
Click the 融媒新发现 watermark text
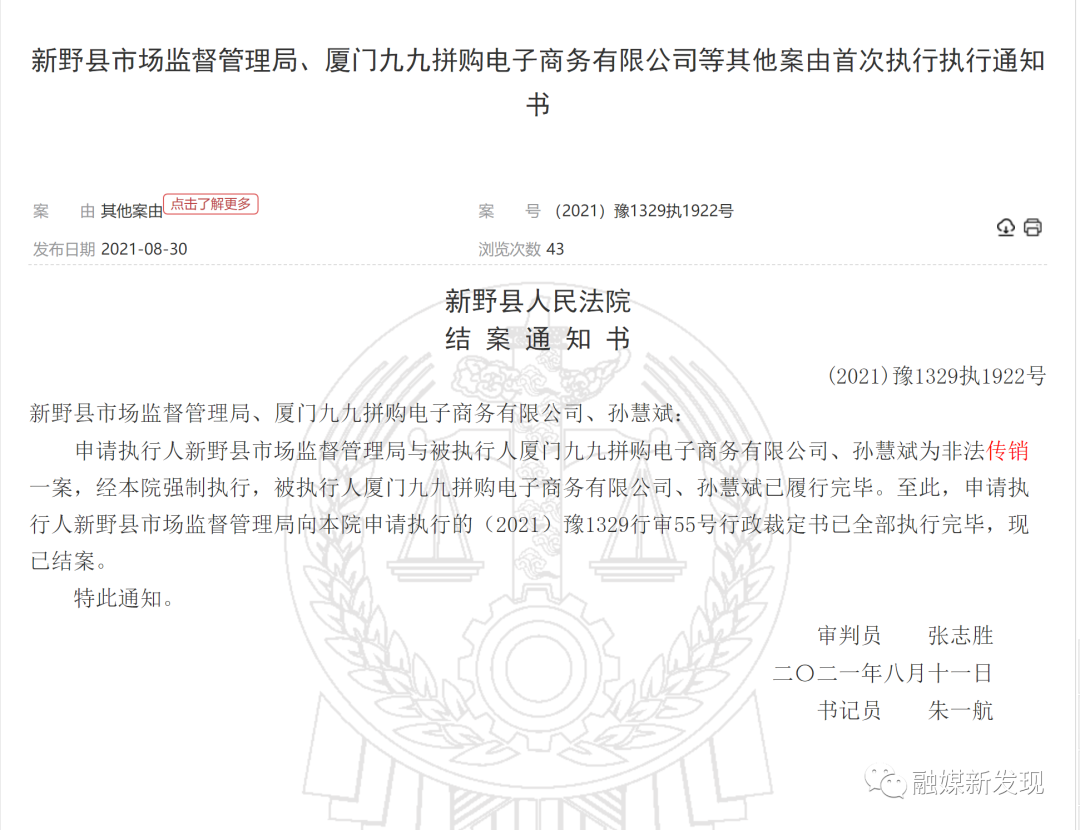(x=977, y=783)
